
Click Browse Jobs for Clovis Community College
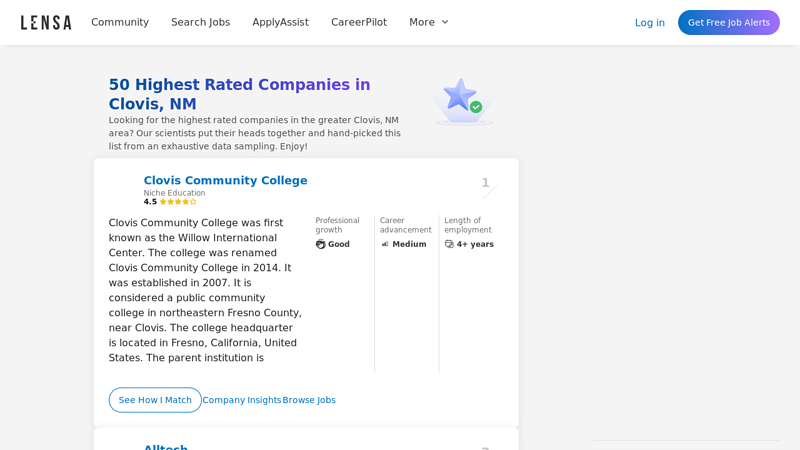(x=309, y=400)
